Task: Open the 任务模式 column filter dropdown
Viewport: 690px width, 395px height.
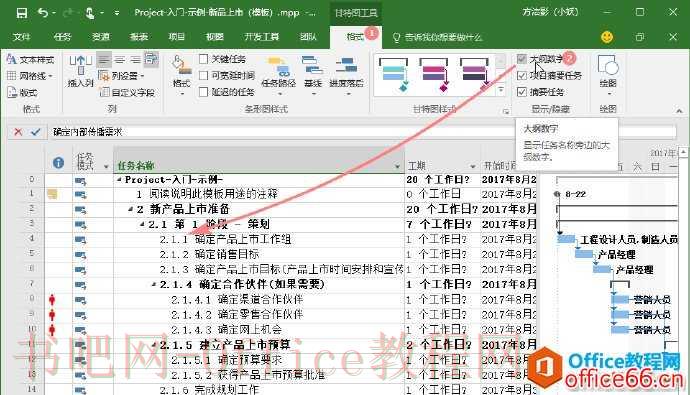Action: tap(106, 167)
